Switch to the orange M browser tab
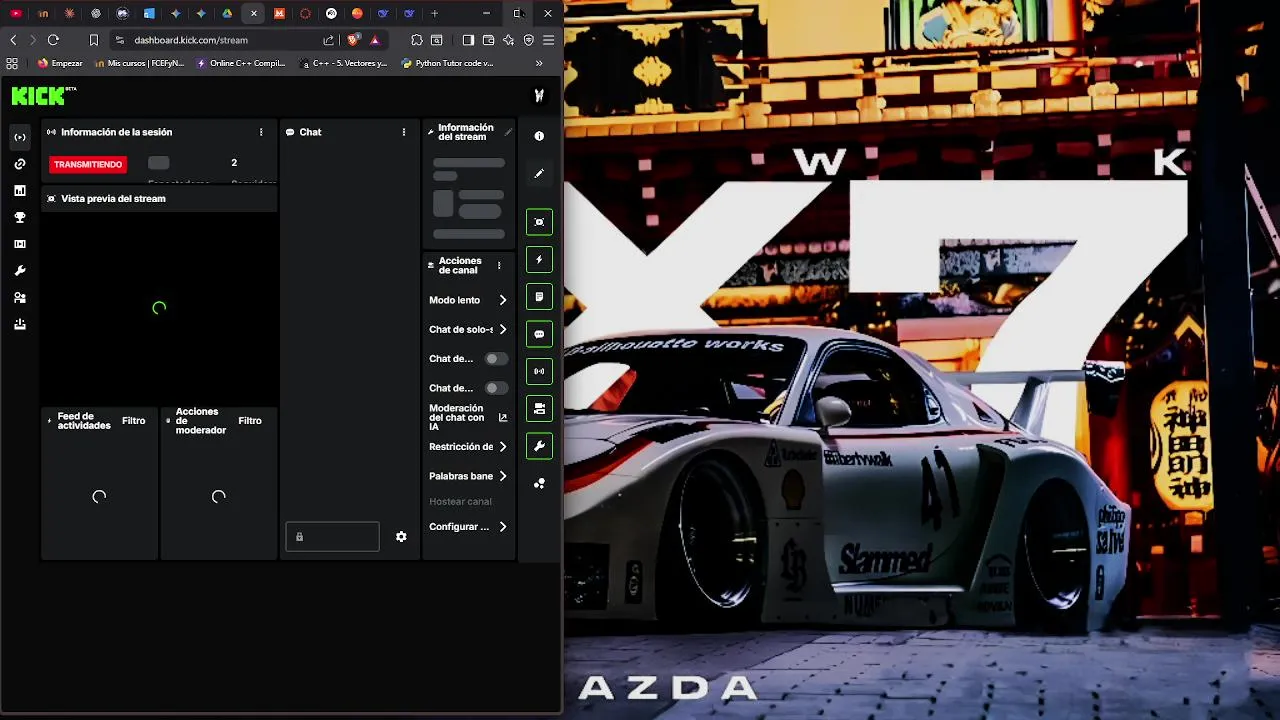 point(279,14)
